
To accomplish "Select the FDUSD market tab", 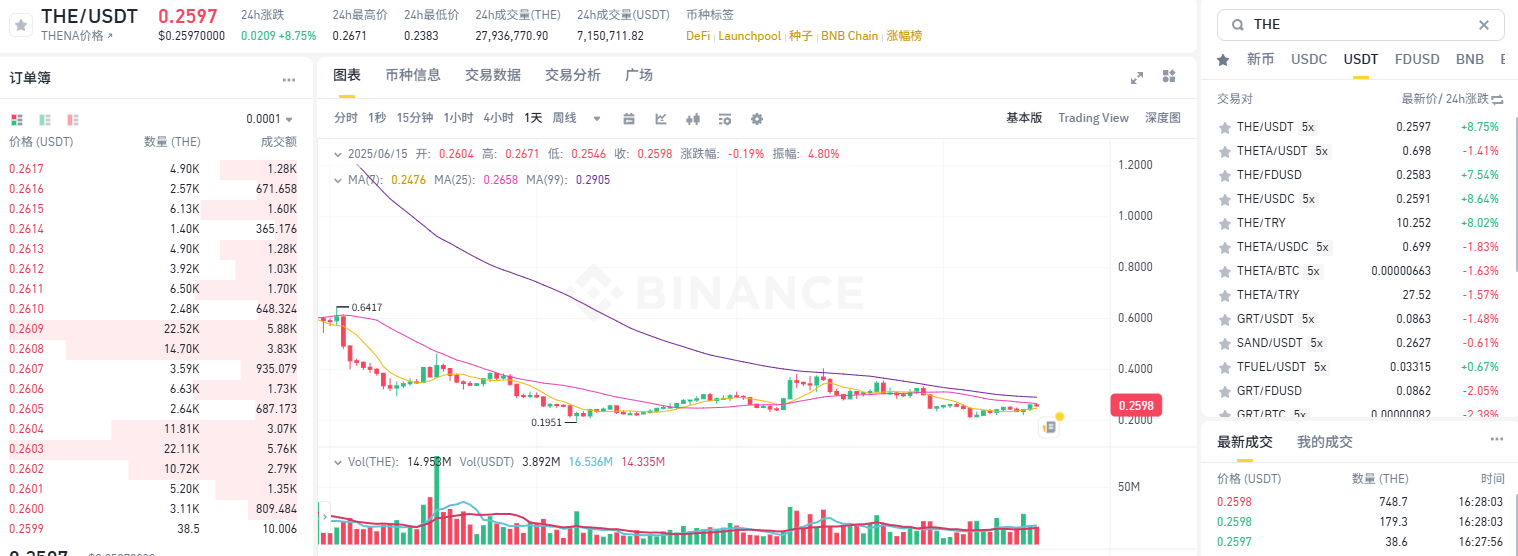I will pyautogui.click(x=1417, y=59).
